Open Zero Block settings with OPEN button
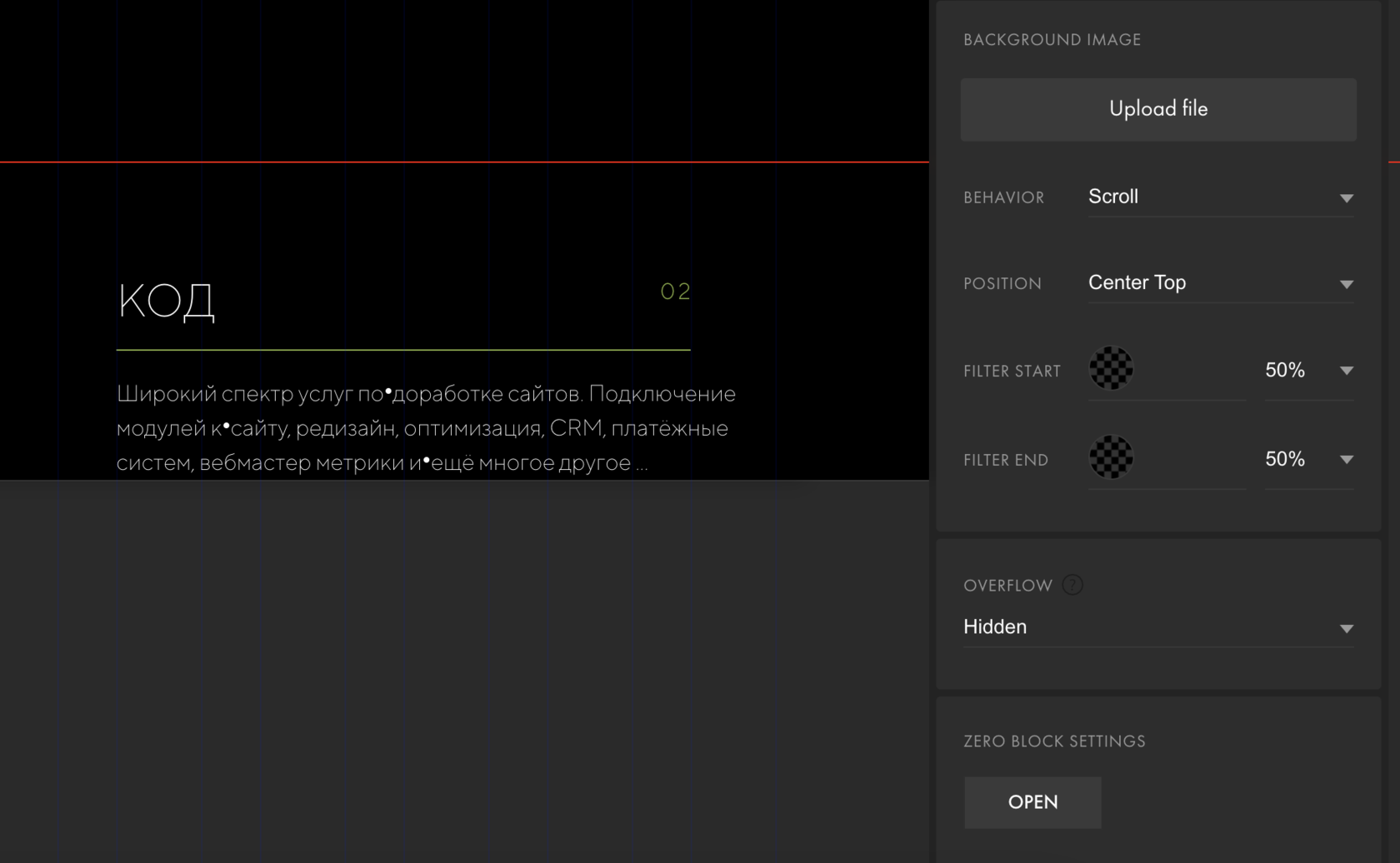This screenshot has width=1400, height=863. coord(1032,802)
